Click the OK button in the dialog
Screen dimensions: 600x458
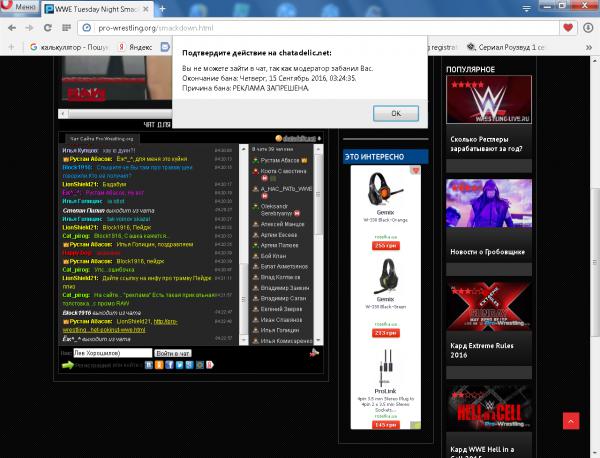pyautogui.click(x=396, y=114)
